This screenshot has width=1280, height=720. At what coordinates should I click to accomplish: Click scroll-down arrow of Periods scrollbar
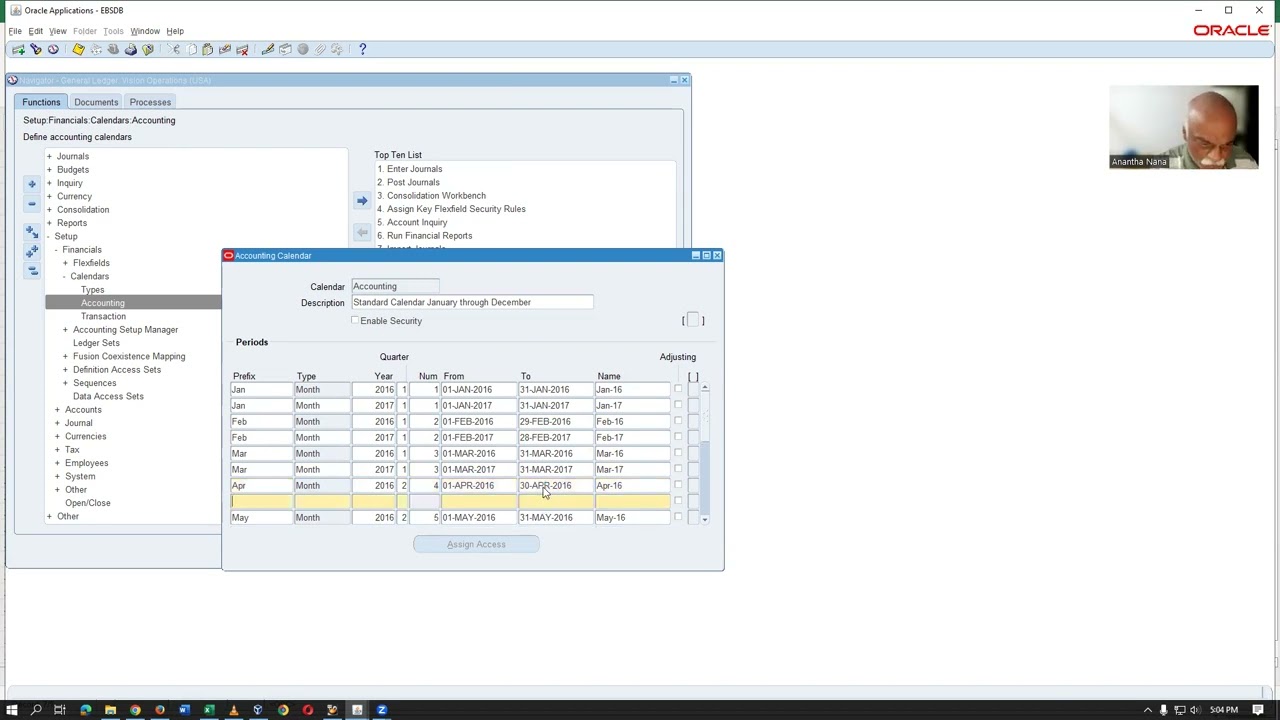(705, 519)
